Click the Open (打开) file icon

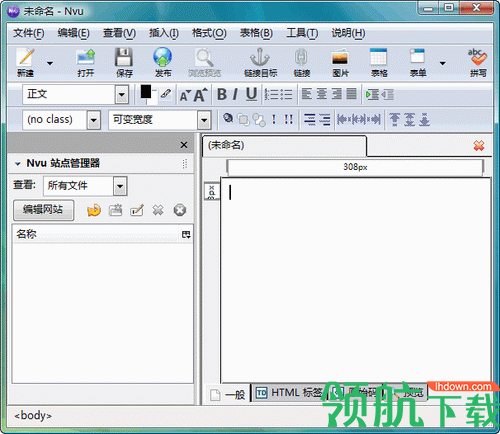tap(86, 62)
